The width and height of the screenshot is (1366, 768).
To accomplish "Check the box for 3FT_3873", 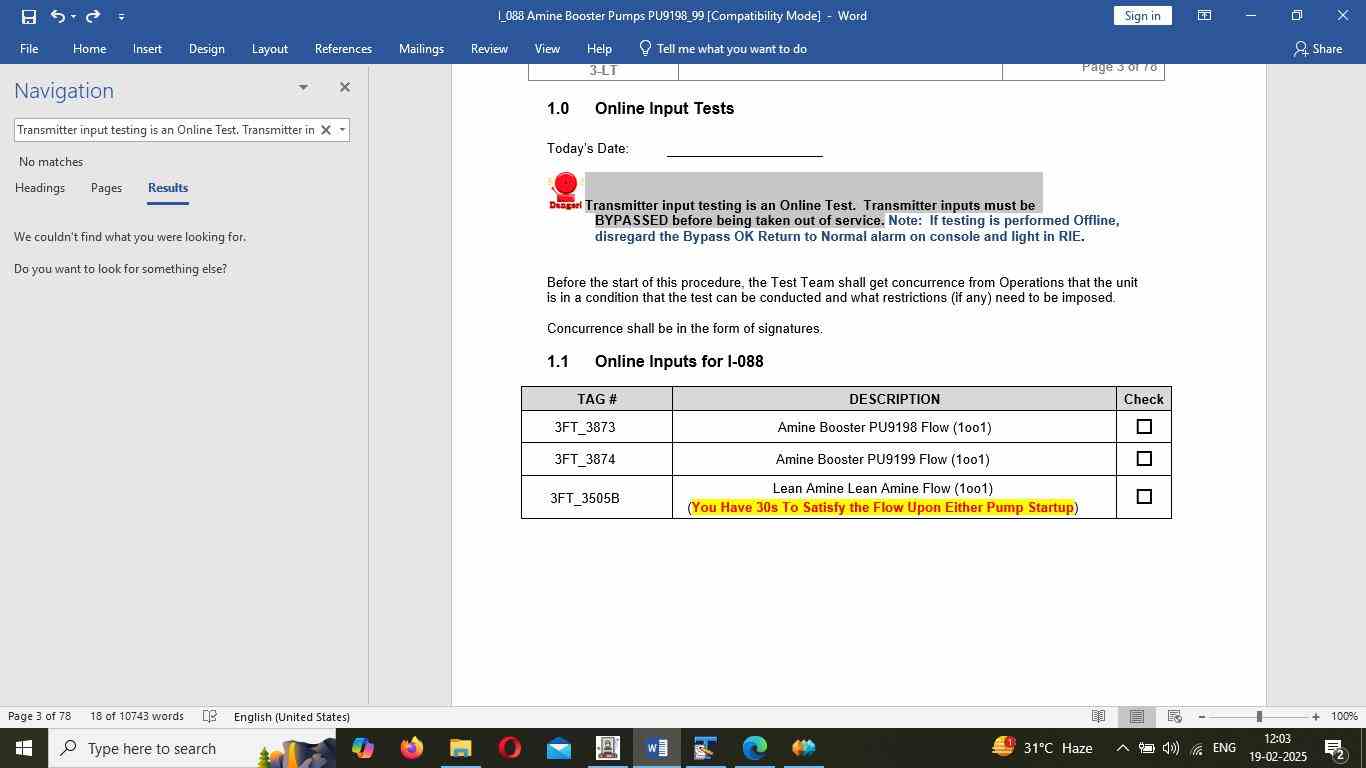I will (1144, 427).
